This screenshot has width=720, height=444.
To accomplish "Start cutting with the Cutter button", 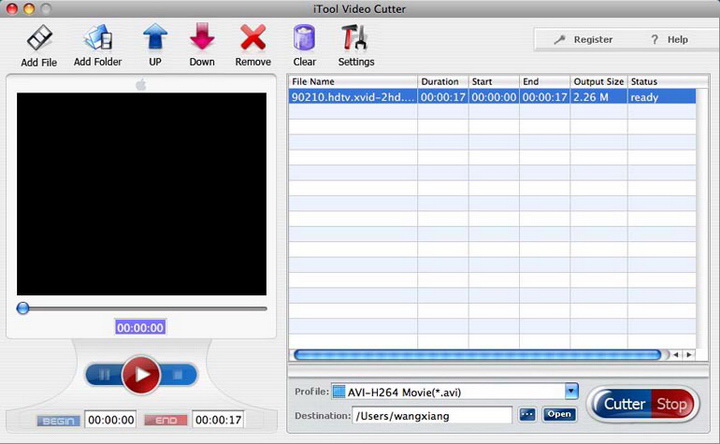I will point(623,405).
